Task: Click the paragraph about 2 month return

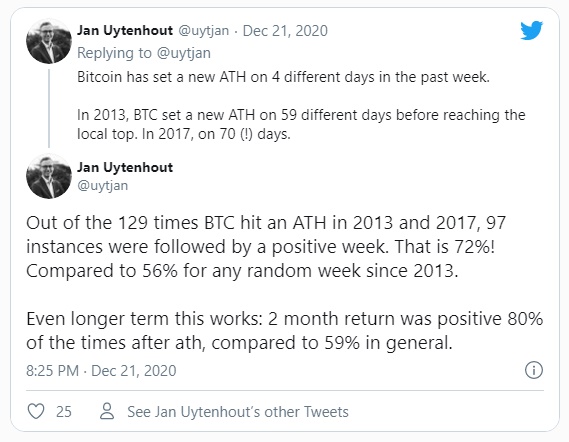Action: pos(284,331)
